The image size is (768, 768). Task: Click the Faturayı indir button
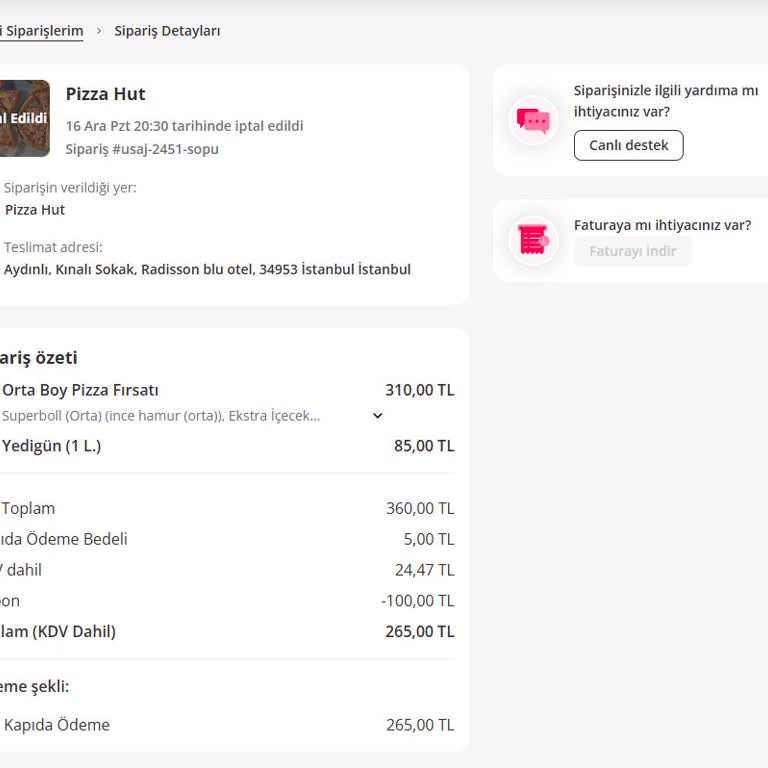[x=632, y=251]
